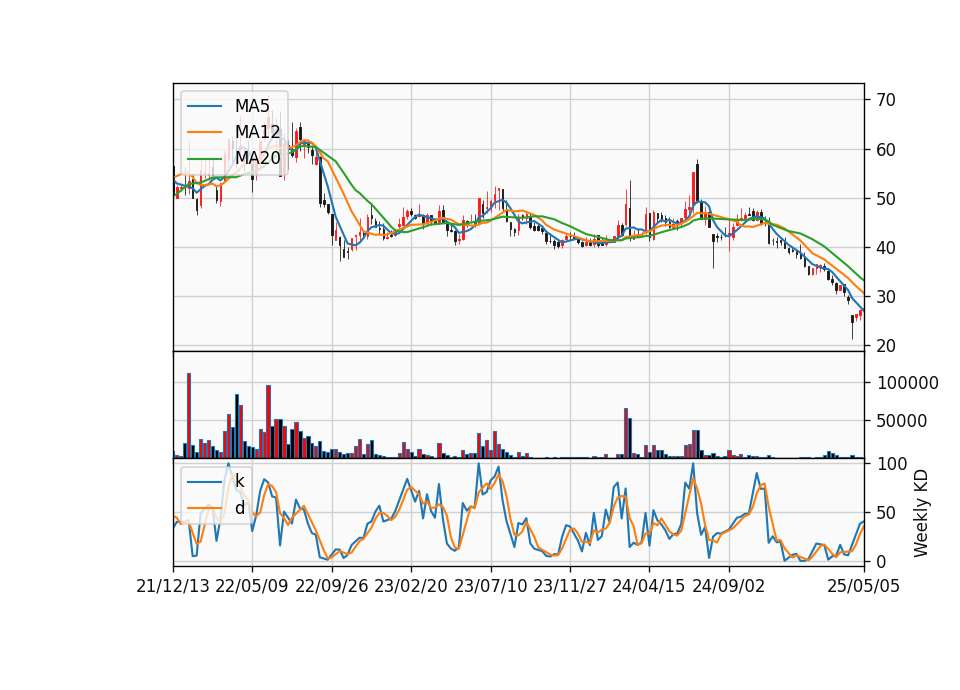Click the k legend label in KD panel

tap(239, 482)
